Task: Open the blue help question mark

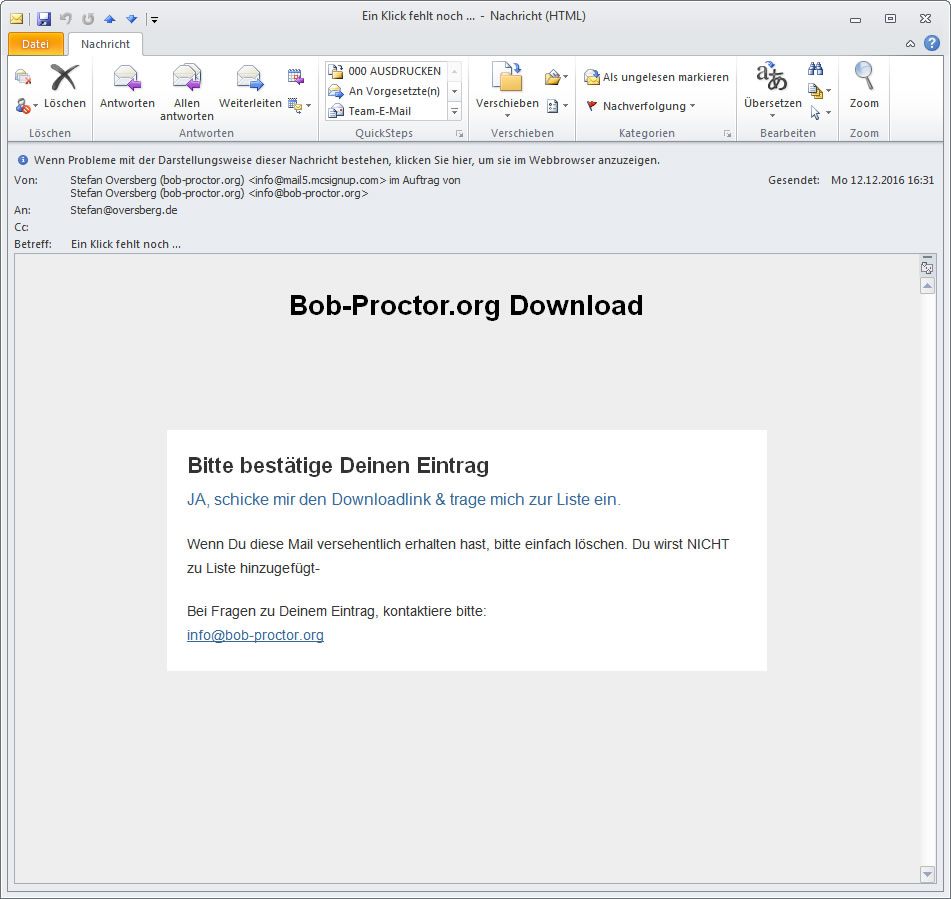Action: point(932,43)
